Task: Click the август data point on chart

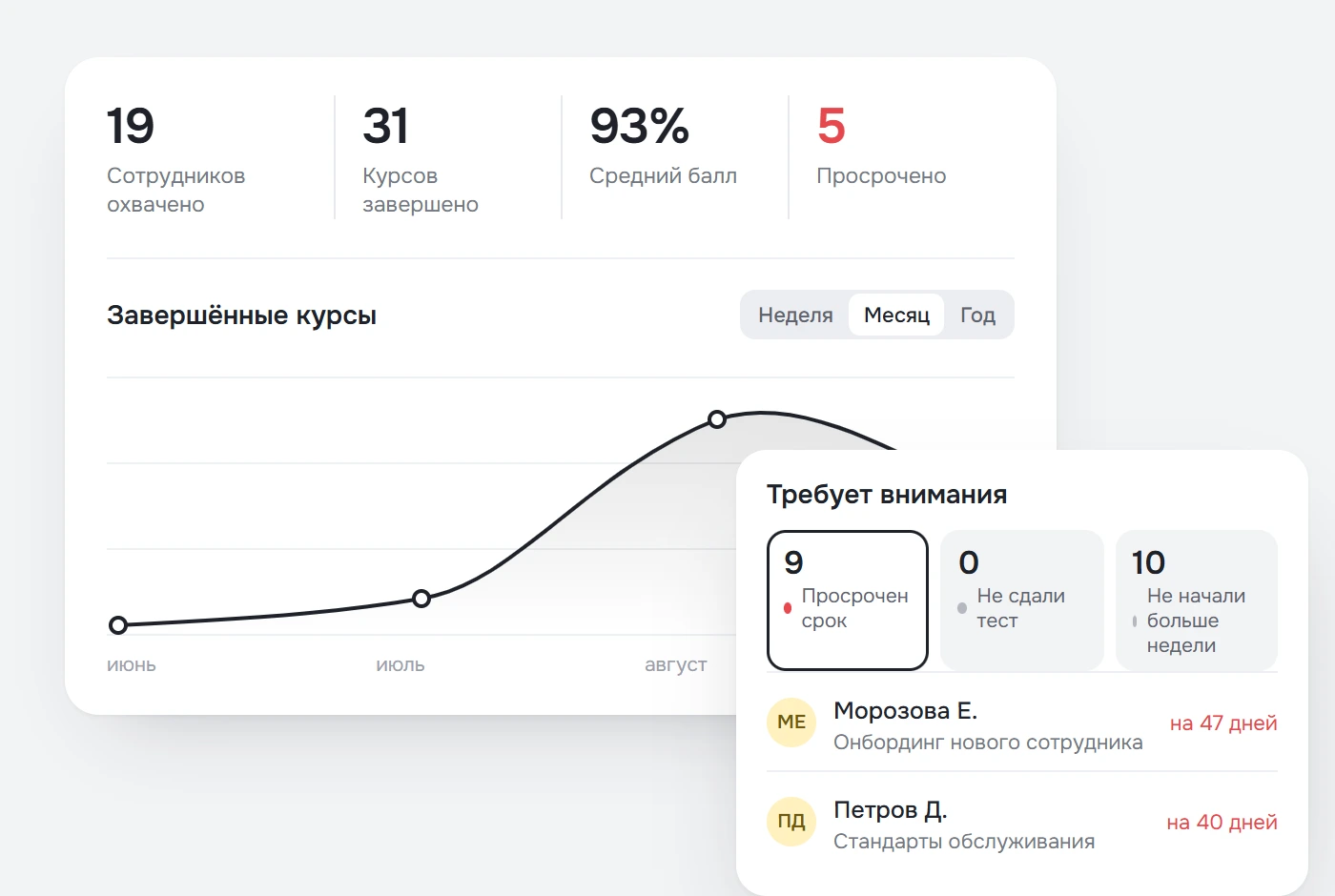Action: click(717, 419)
